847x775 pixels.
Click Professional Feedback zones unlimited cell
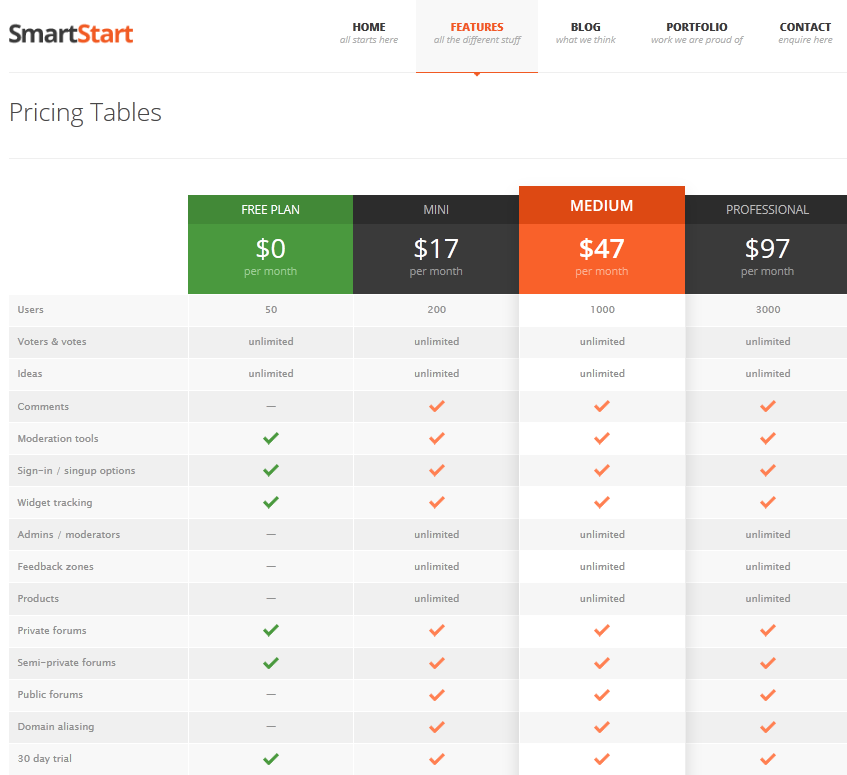tap(768, 566)
